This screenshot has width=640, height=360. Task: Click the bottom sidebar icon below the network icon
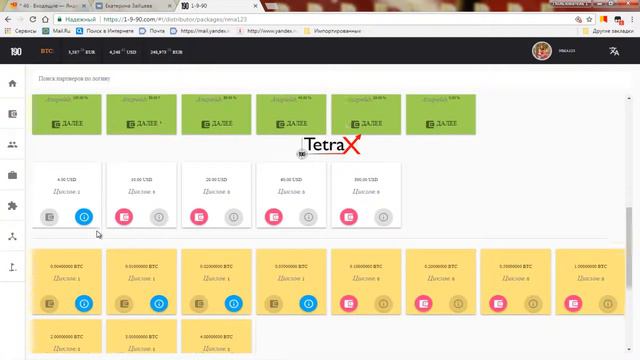click(13, 267)
